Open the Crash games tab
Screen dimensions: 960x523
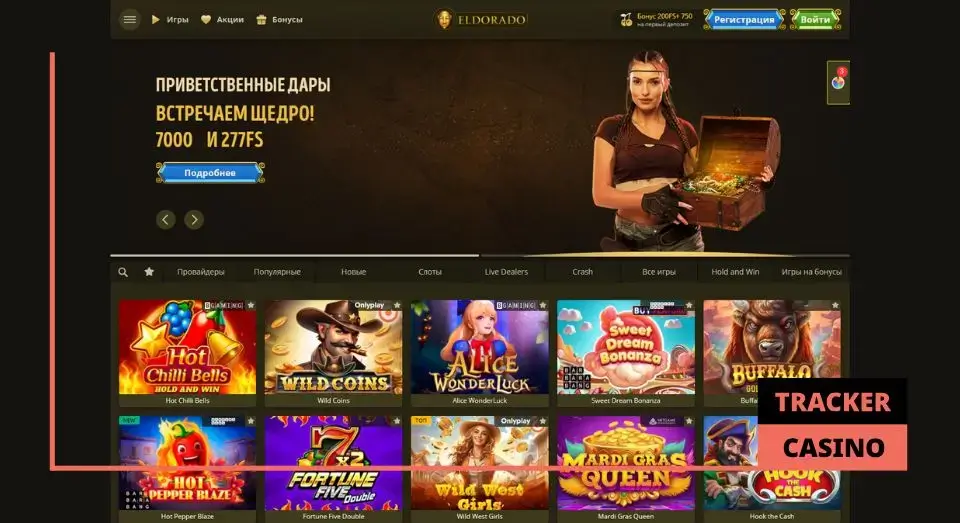(x=582, y=272)
